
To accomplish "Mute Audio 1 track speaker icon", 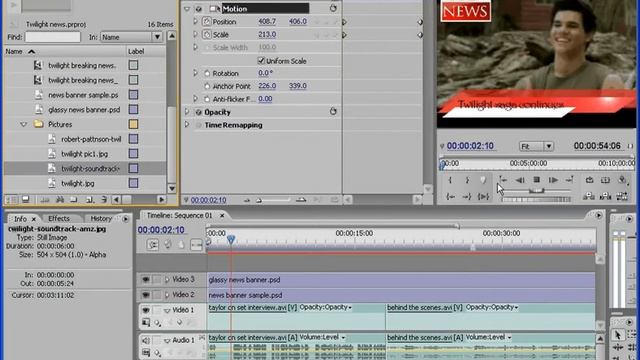I will pos(145,340).
